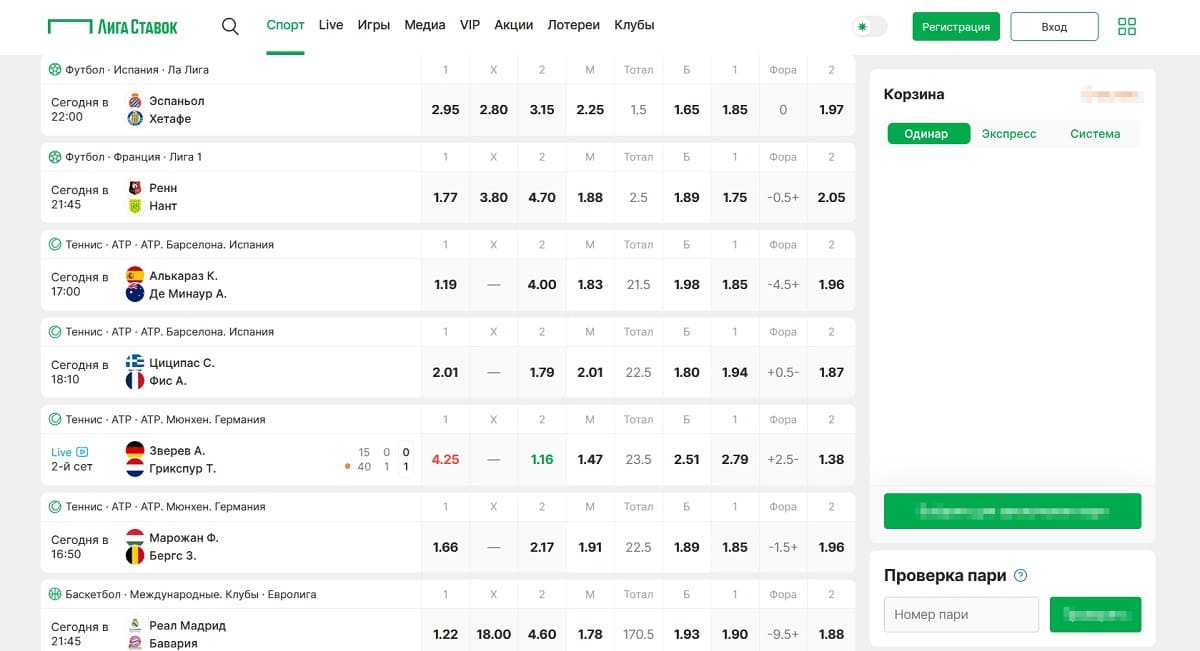
Task: Click the Rennes team crest
Action: 135,188
